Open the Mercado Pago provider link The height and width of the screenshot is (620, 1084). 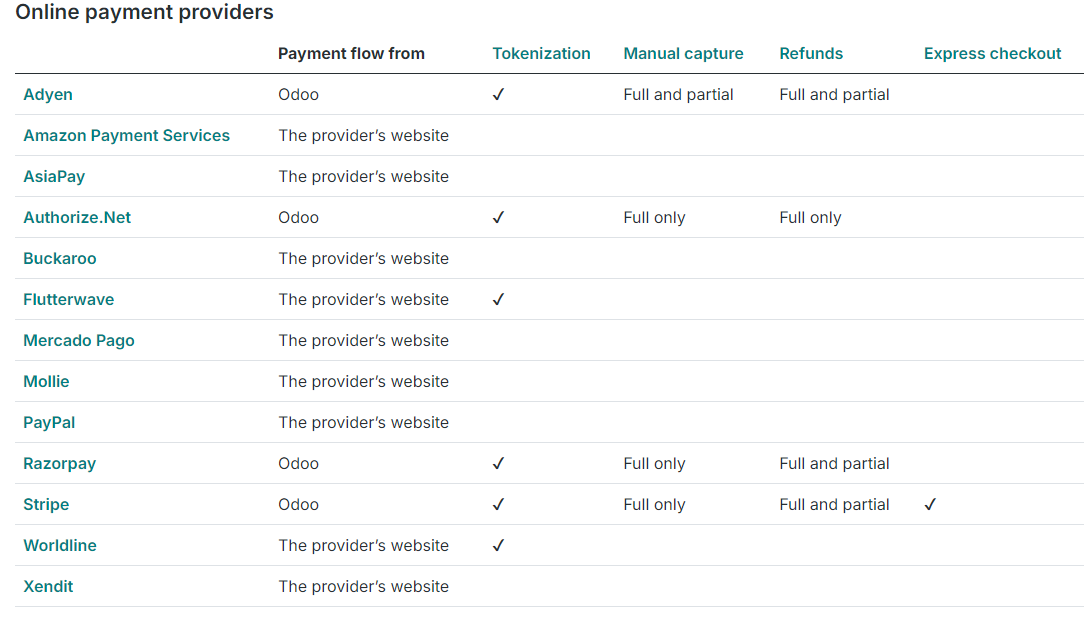click(x=79, y=341)
